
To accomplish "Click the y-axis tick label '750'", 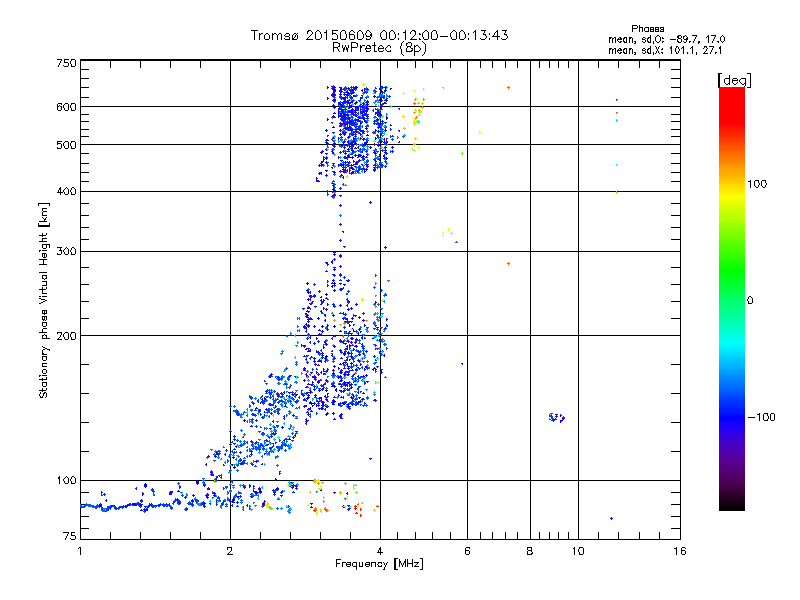I will [x=66, y=64].
